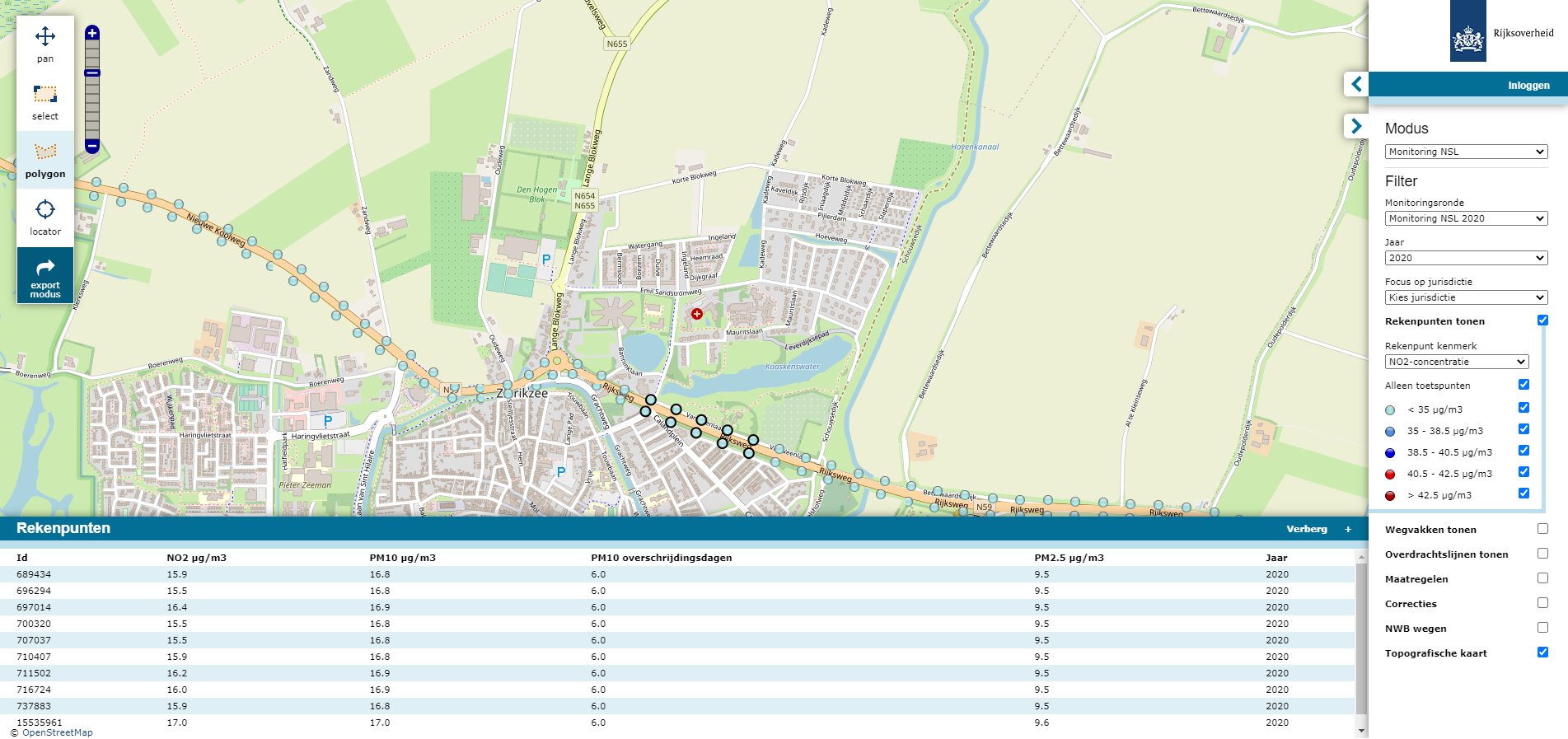Viewport: 1568px width, 739px height.
Task: Click Verberg to hide the table
Action: tap(1307, 529)
